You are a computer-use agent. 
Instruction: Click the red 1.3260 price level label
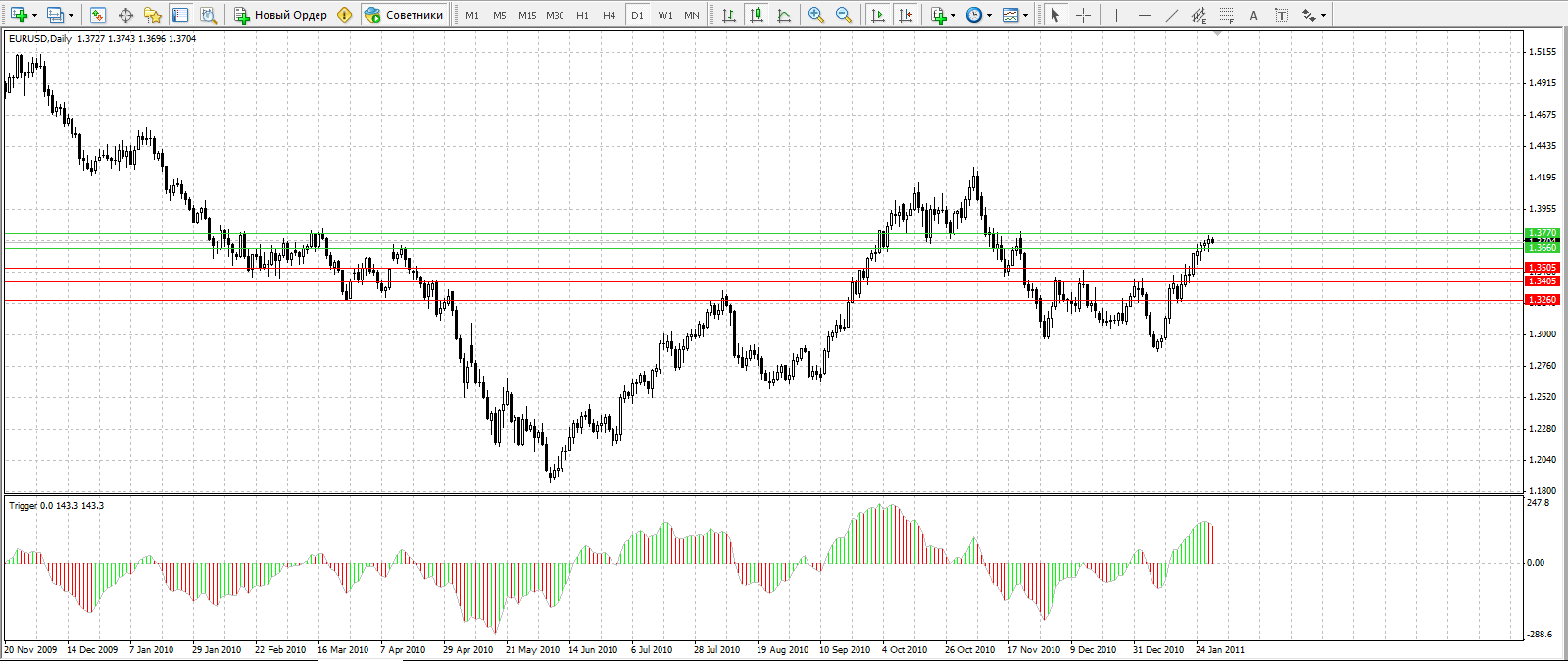click(x=1542, y=300)
